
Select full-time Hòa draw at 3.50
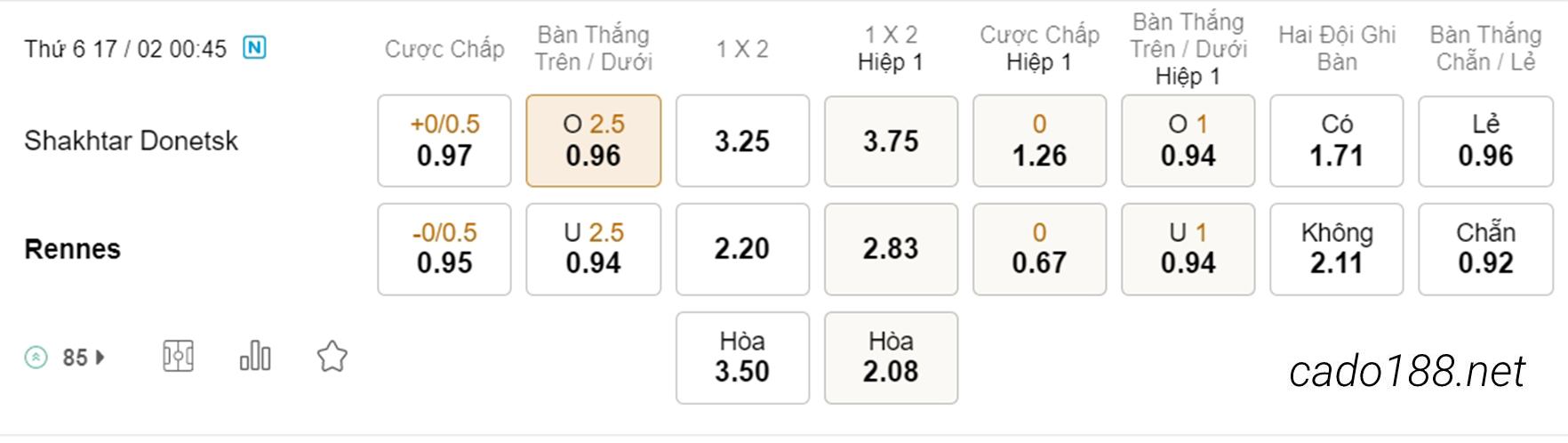click(x=742, y=358)
